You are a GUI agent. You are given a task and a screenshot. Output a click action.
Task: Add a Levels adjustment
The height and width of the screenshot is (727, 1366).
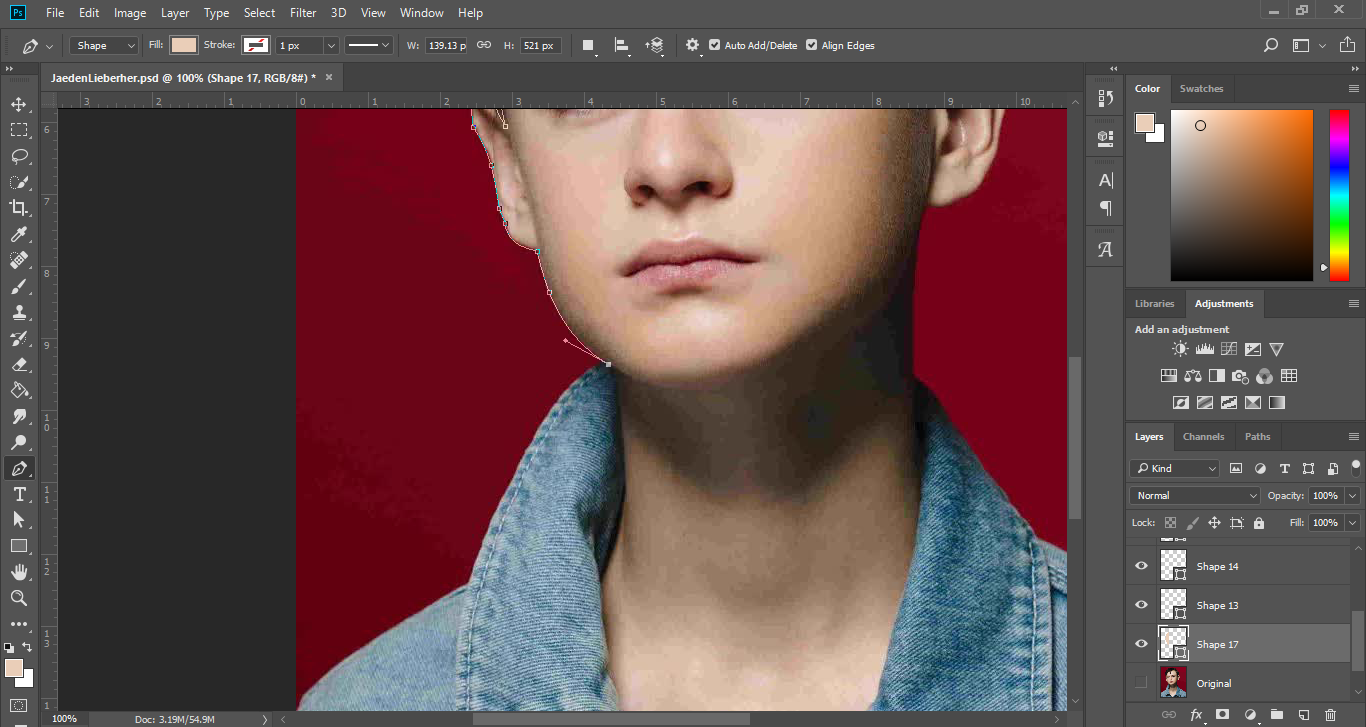pos(1204,349)
